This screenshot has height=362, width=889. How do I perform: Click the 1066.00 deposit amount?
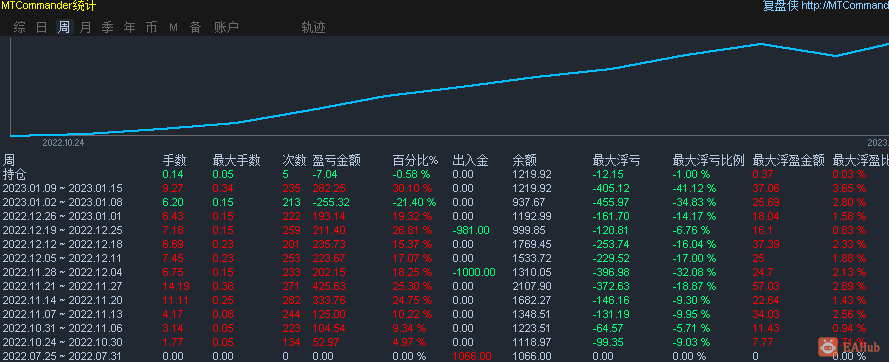(x=471, y=356)
